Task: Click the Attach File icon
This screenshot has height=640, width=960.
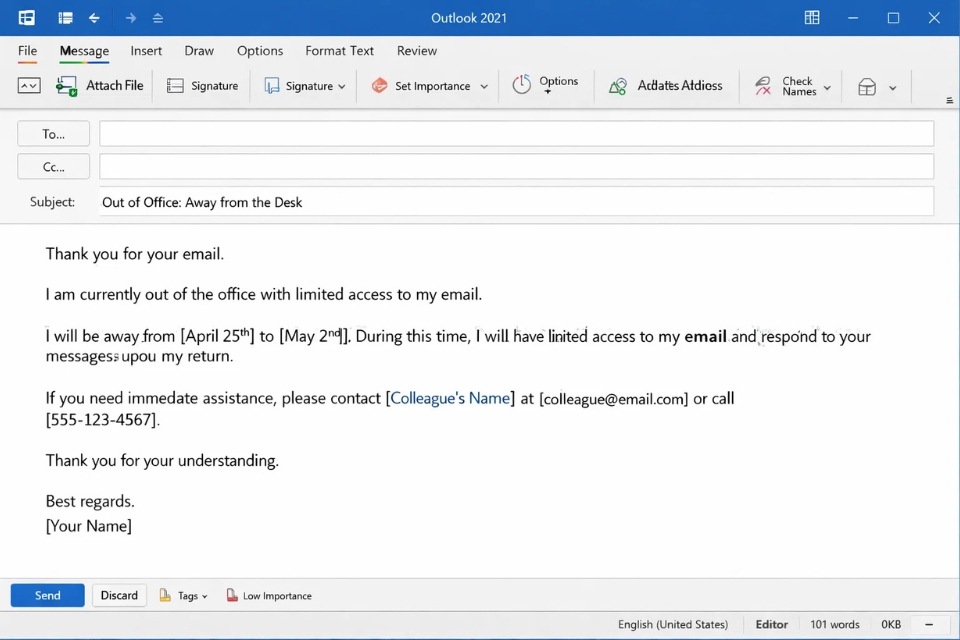Action: [x=66, y=86]
